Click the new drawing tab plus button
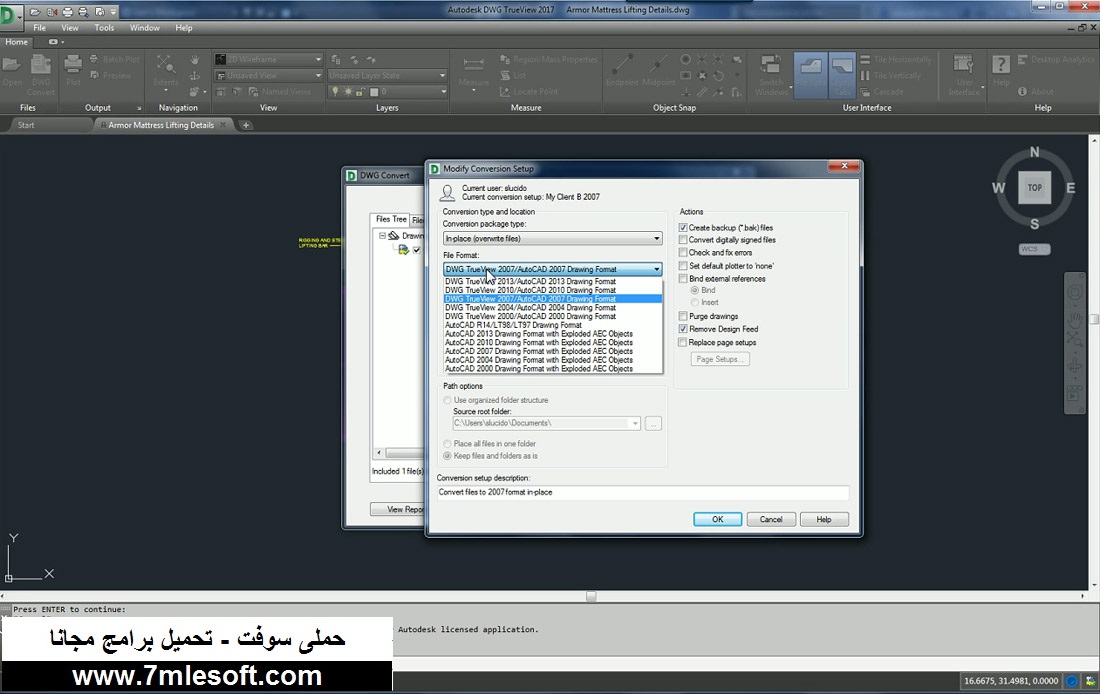 click(x=246, y=125)
